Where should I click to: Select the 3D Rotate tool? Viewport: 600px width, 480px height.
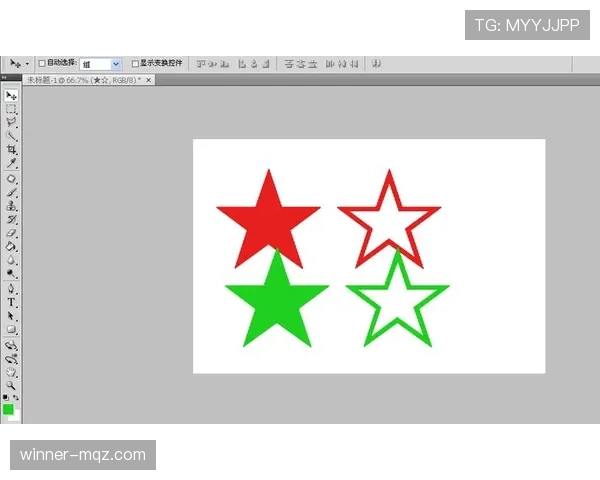coord(11,345)
